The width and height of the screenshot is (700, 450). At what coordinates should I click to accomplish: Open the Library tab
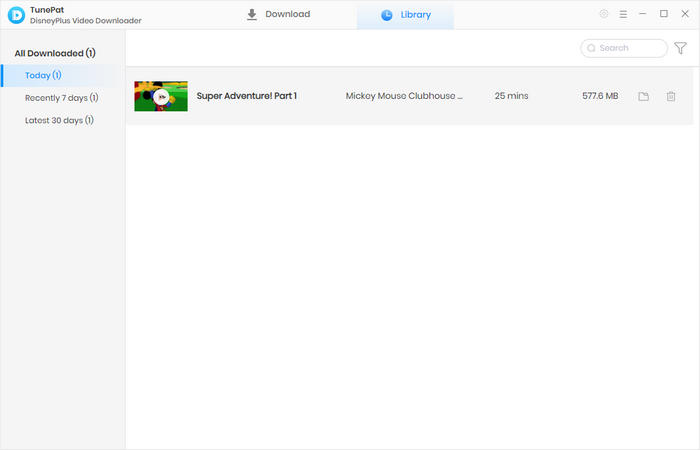[405, 15]
